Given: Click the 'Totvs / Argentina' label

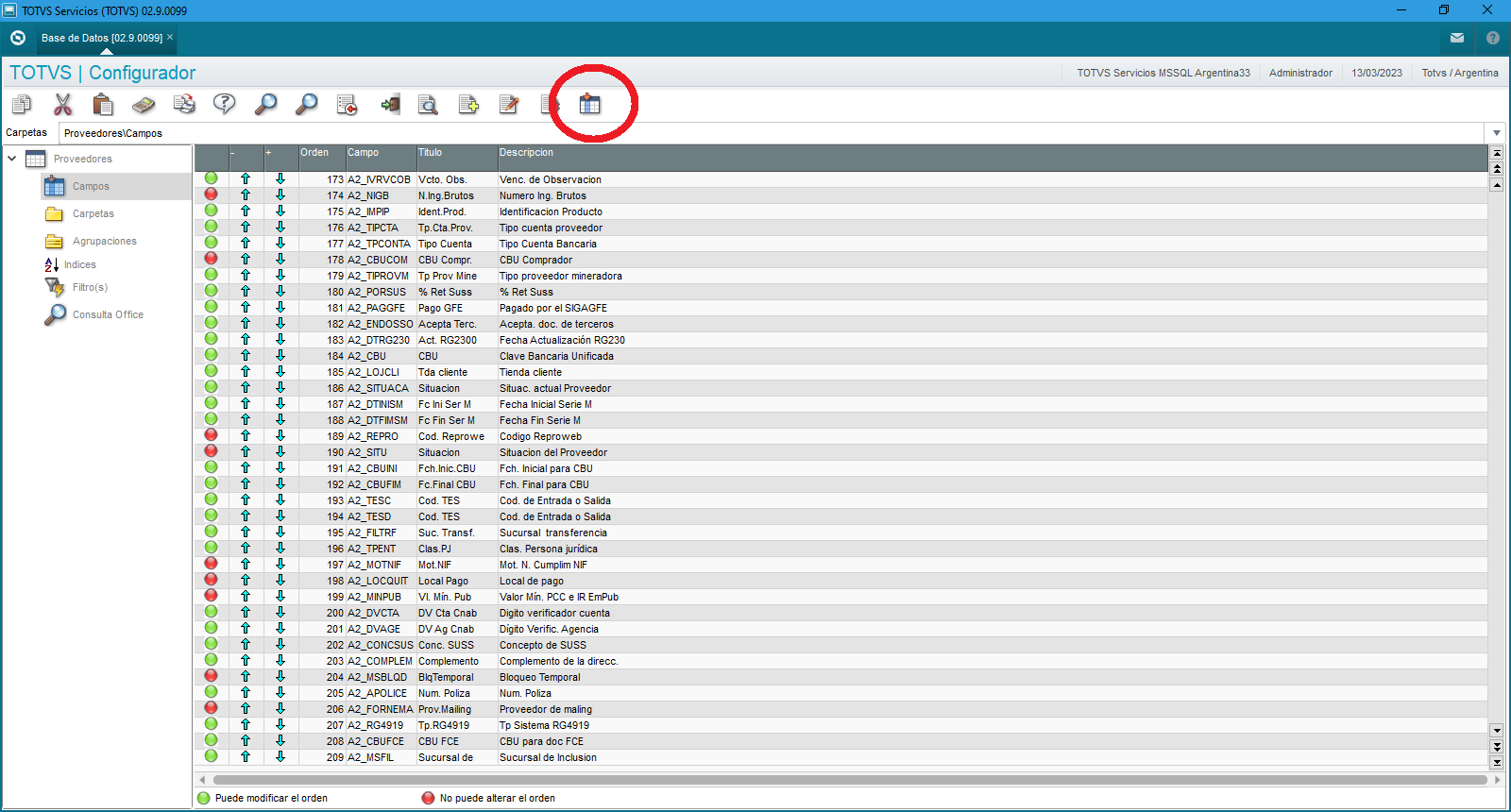Looking at the screenshot, I should (x=1460, y=73).
